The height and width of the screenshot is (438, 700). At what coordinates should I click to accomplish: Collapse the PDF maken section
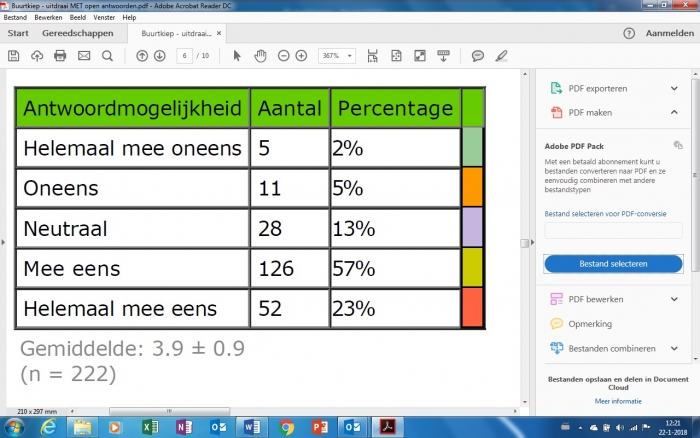tap(674, 112)
